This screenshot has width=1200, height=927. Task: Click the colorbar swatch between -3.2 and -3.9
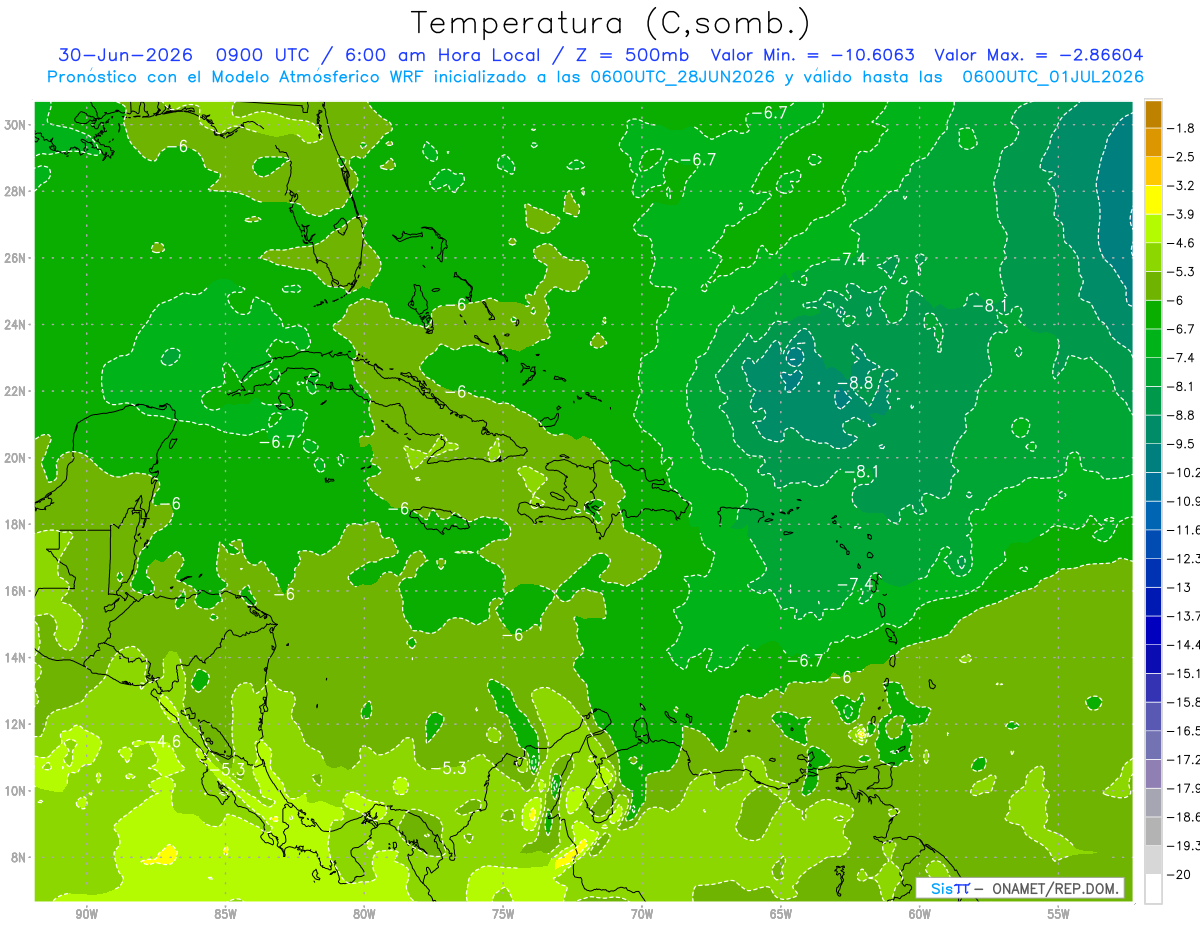click(1153, 200)
